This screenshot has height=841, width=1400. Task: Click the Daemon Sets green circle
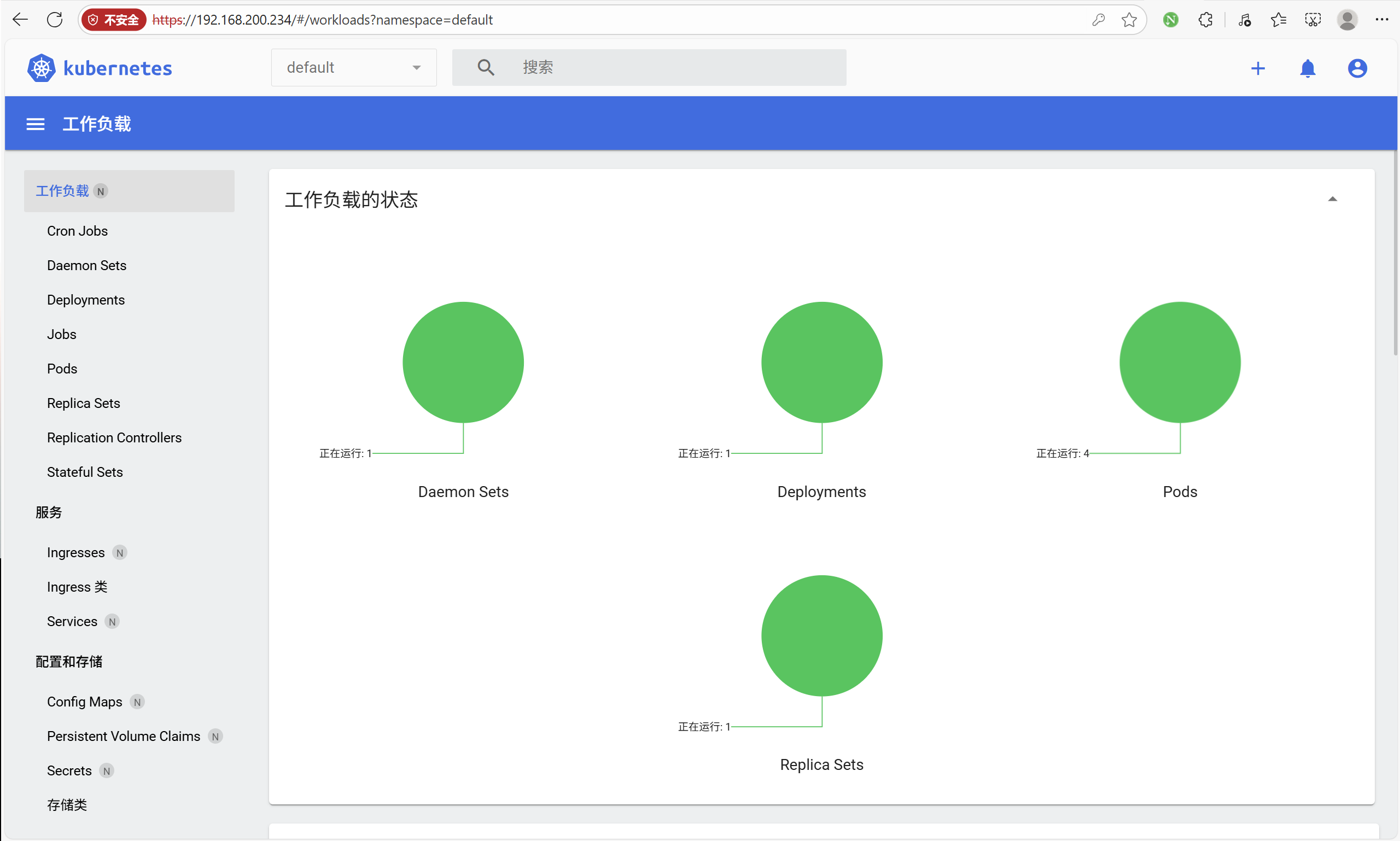(463, 362)
